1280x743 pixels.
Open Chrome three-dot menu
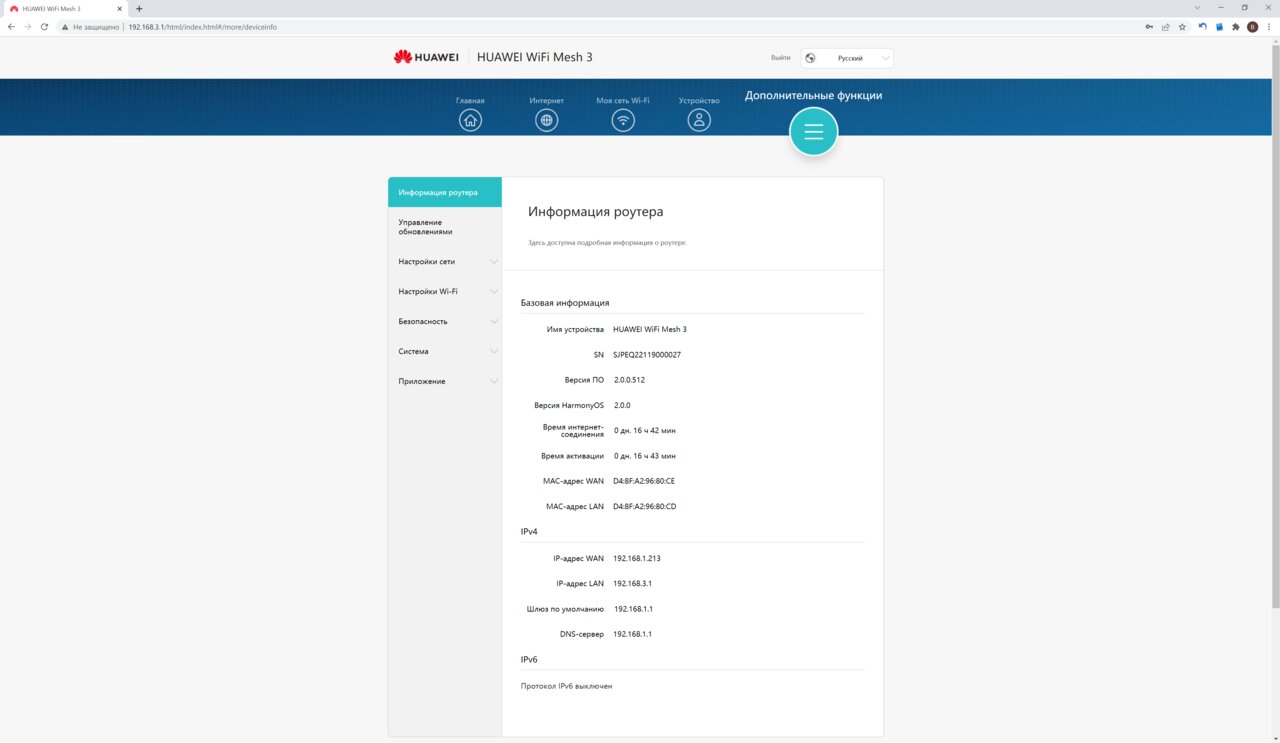coord(1268,27)
